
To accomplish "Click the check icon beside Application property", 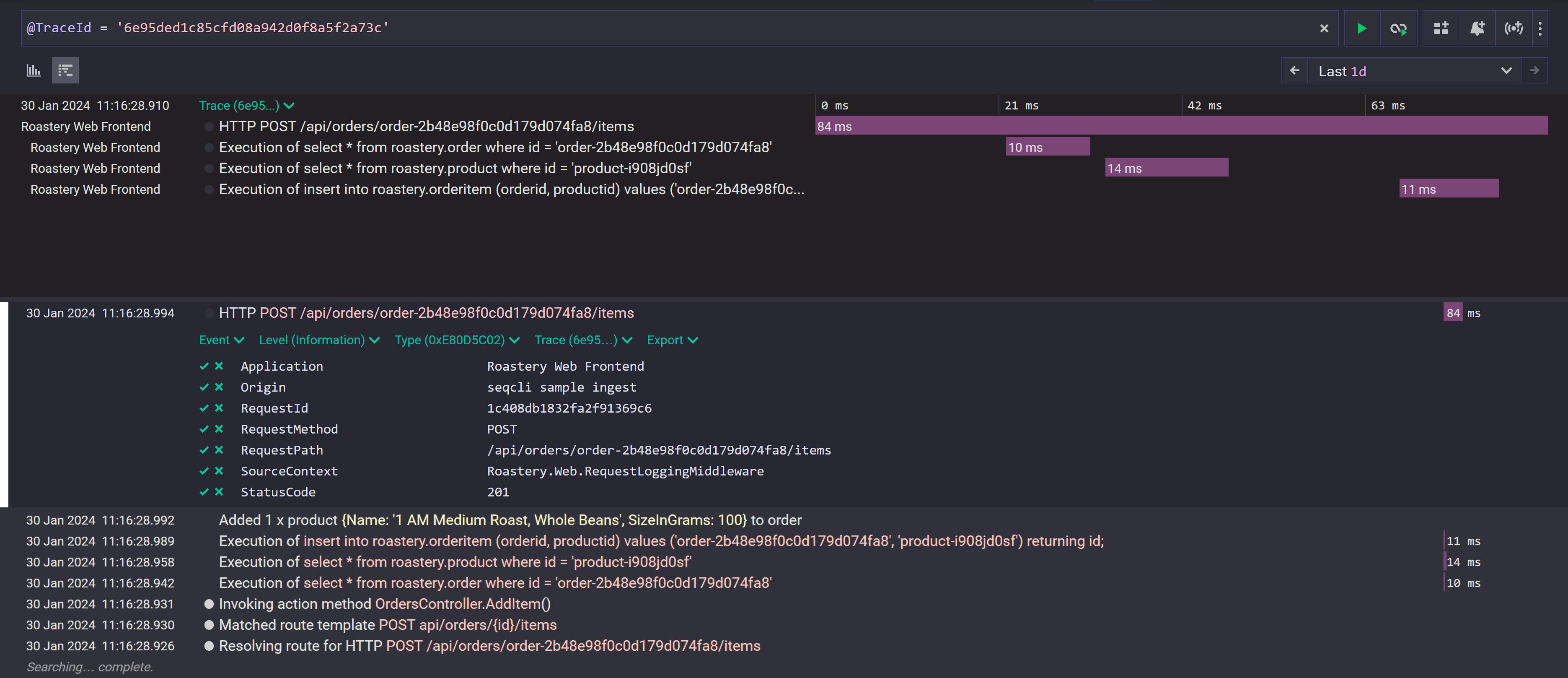I will [204, 366].
